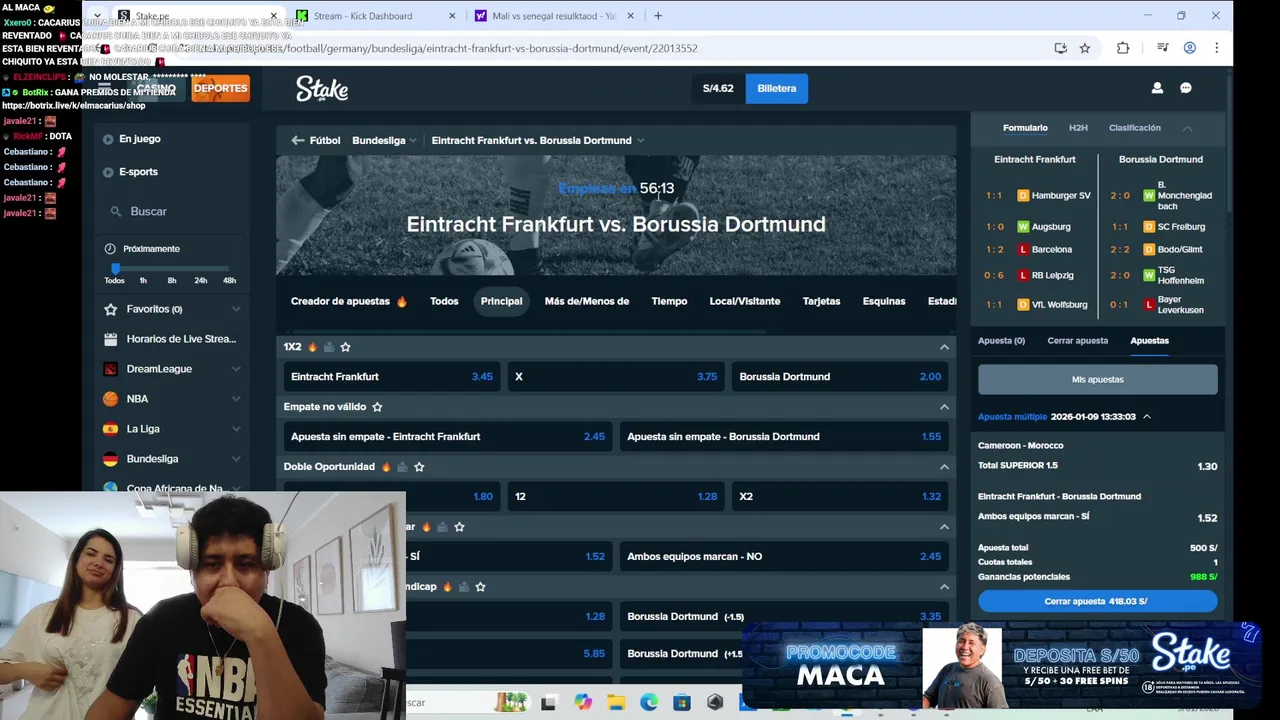1280x720 pixels.
Task: Open Microsoft Store from the taskbar
Action: pos(682,703)
